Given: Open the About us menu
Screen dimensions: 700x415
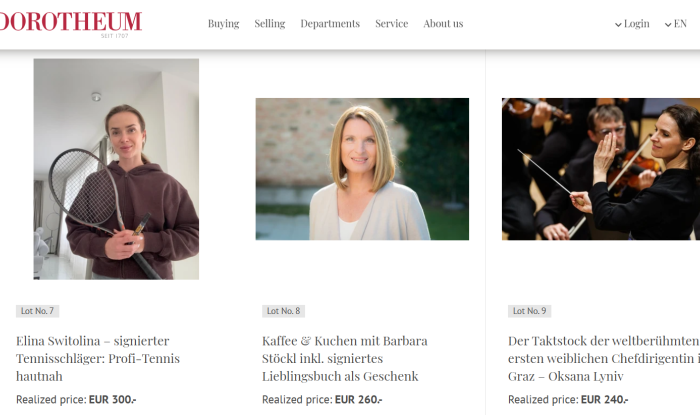Looking at the screenshot, I should [443, 24].
